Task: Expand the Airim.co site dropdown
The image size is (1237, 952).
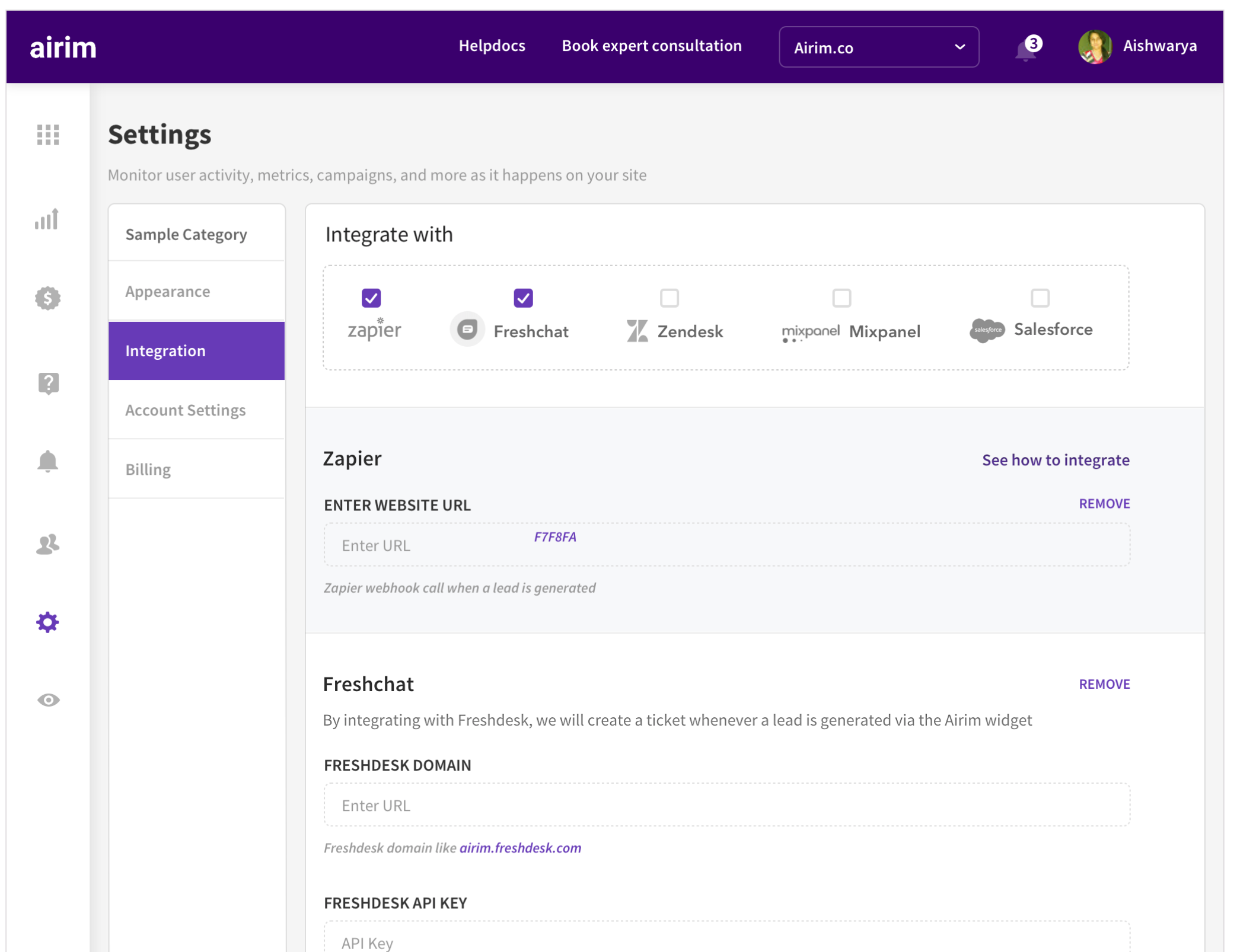Action: click(x=878, y=47)
